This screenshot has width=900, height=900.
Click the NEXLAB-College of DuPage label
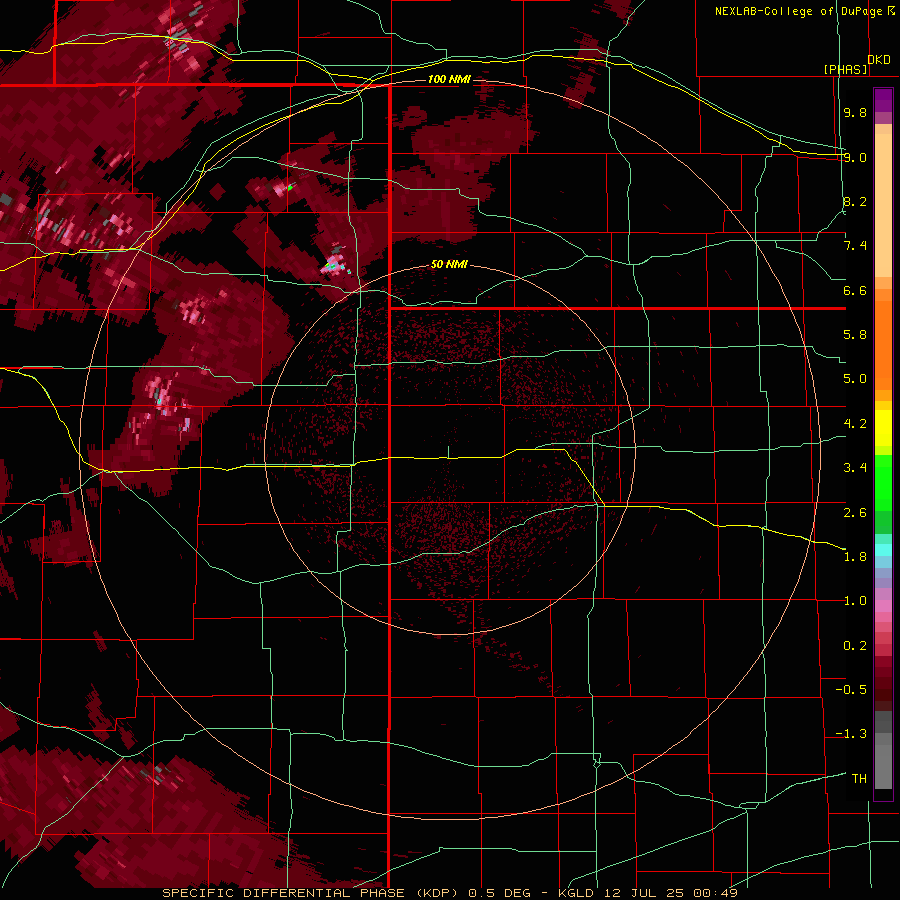click(799, 11)
